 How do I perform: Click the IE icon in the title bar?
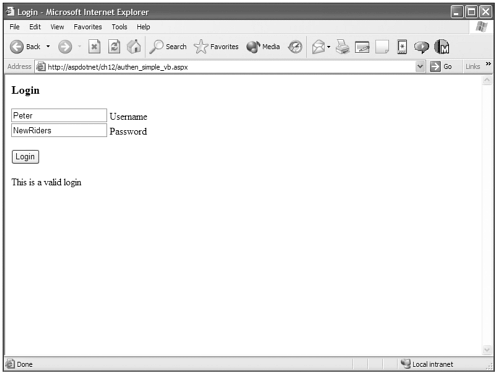10,12
